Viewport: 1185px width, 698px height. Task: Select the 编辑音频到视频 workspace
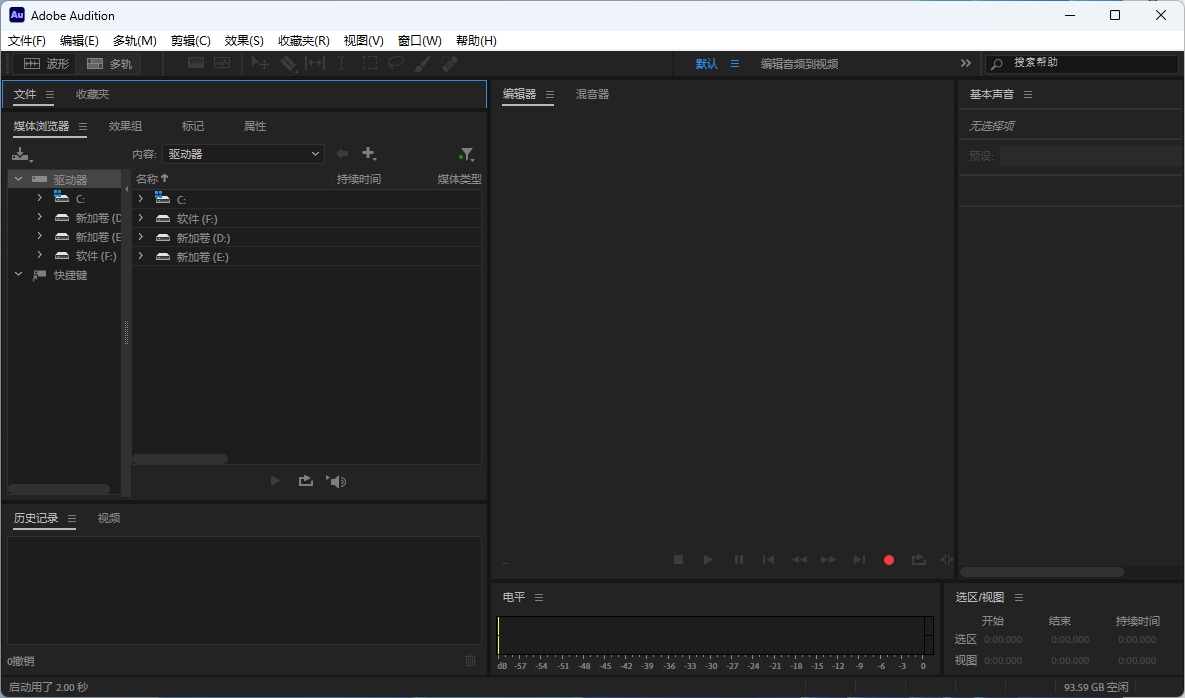click(799, 63)
